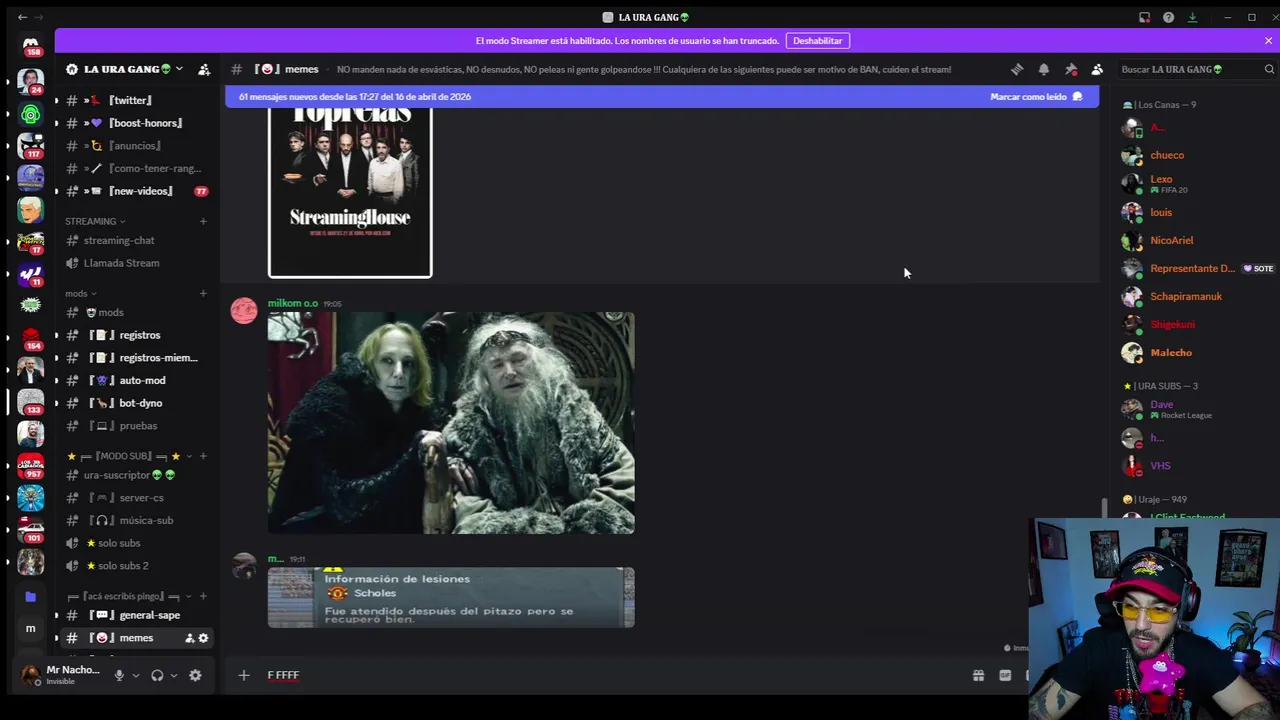The height and width of the screenshot is (720, 1280).
Task: Disable Streamer mode with Deshabilitar button
Action: click(x=818, y=41)
